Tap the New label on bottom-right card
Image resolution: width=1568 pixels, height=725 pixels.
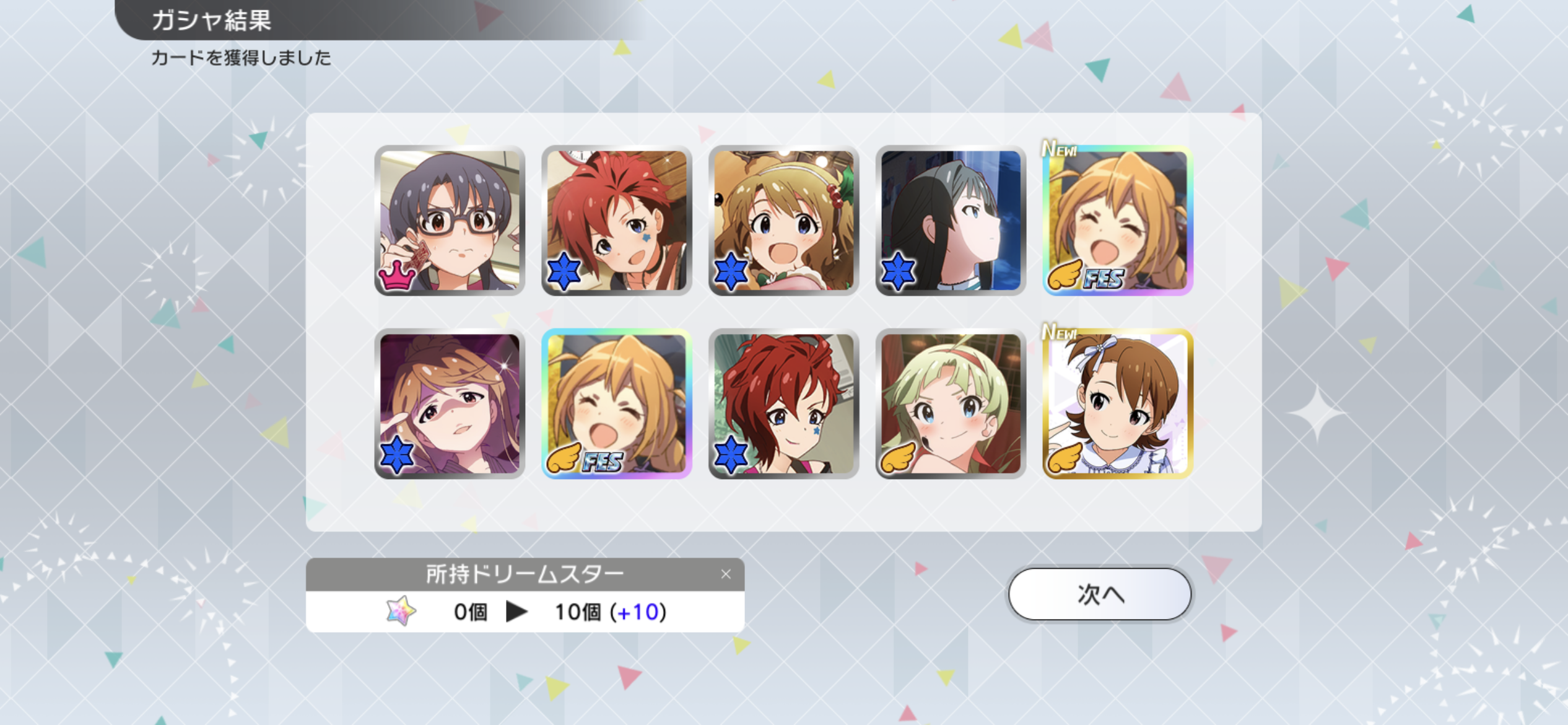point(1060,332)
